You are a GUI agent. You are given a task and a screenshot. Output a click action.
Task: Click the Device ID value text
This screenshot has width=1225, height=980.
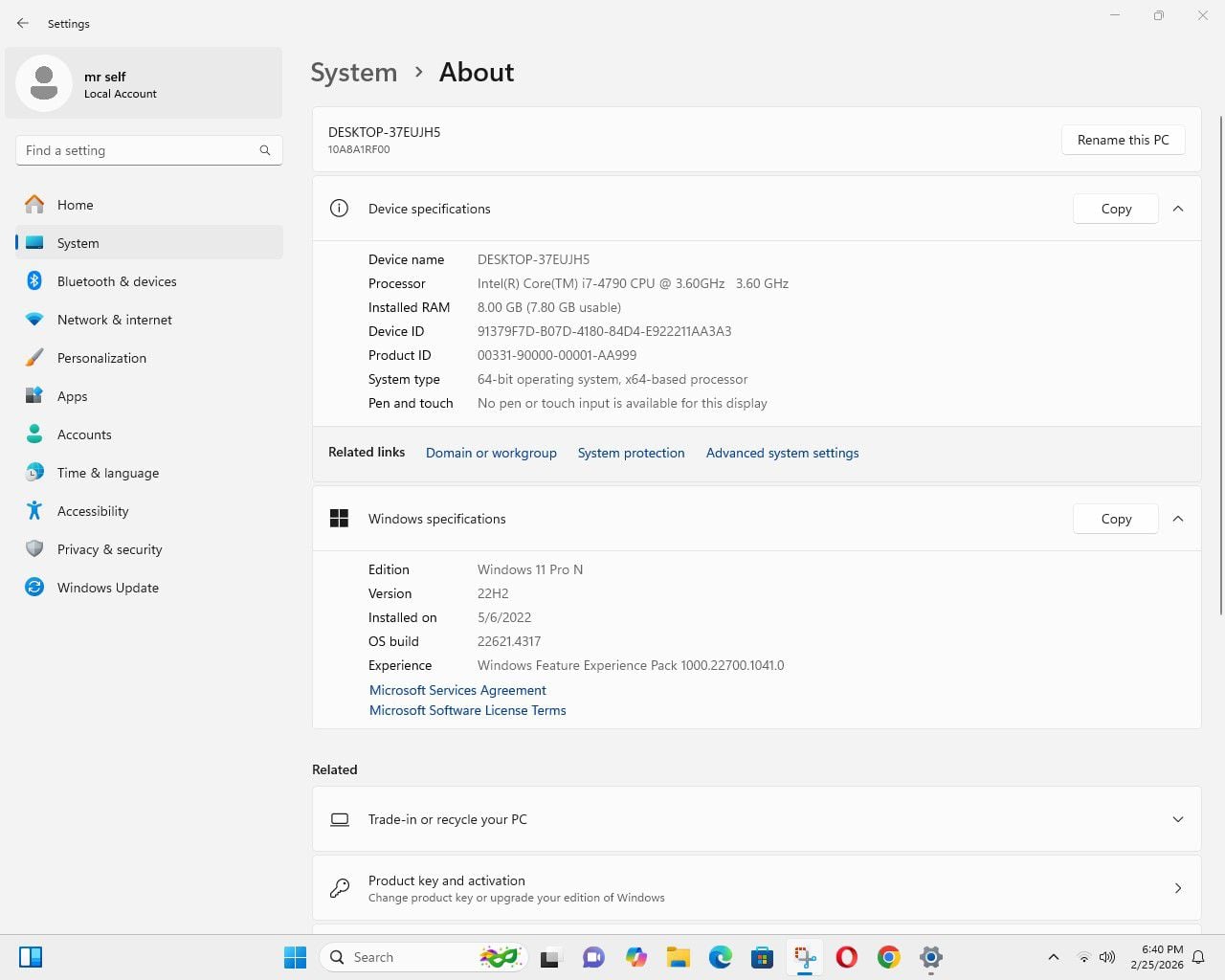(604, 331)
